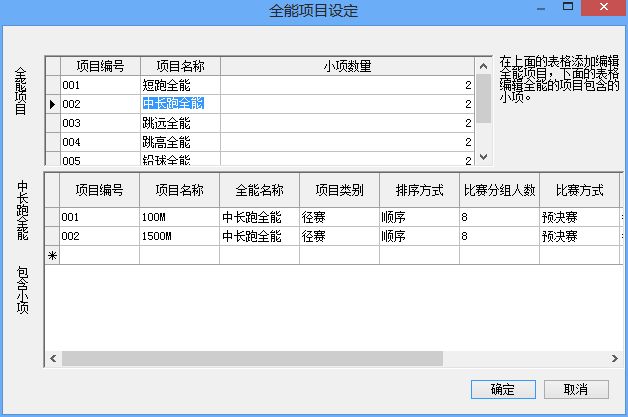Maximize the 全能项目设定 window
Viewport: 628px width, 417px height.
568,6
